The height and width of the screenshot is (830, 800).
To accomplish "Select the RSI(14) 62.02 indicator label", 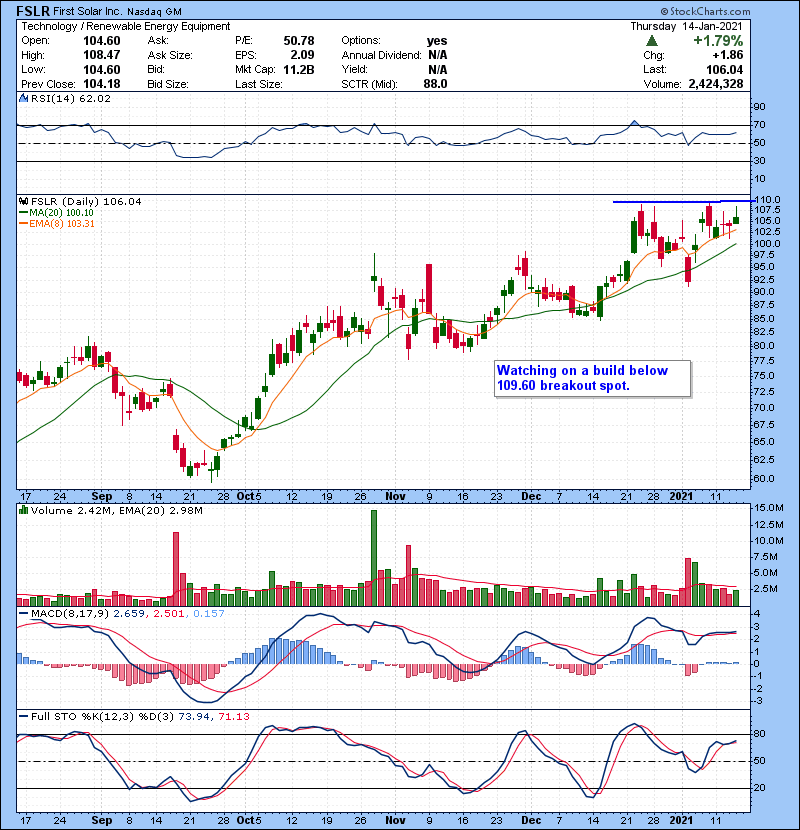I will pos(71,98).
